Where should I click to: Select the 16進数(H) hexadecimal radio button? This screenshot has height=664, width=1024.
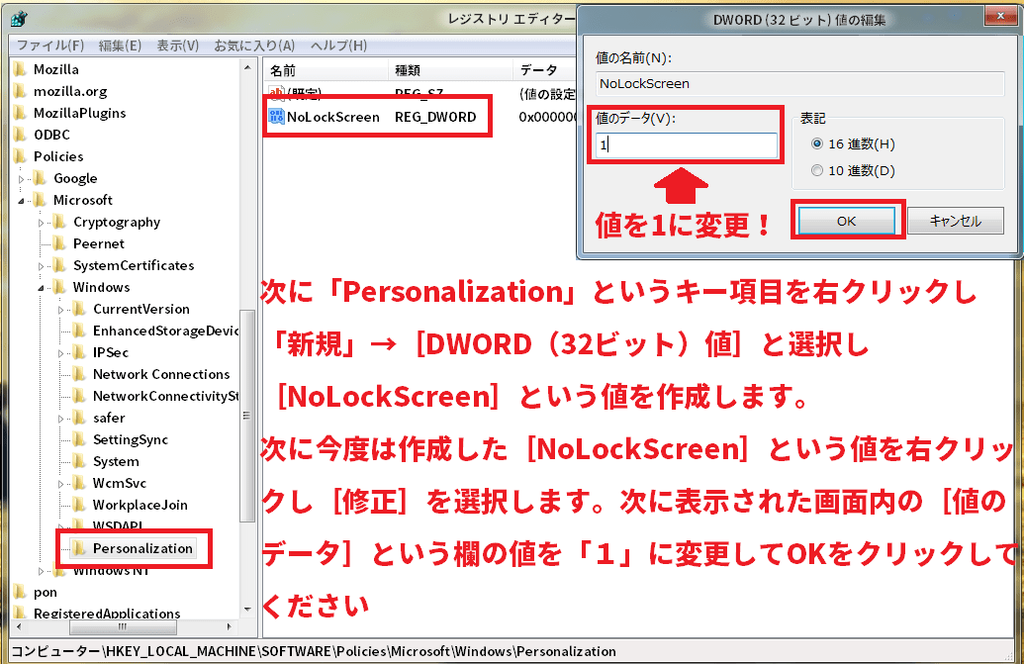point(817,144)
